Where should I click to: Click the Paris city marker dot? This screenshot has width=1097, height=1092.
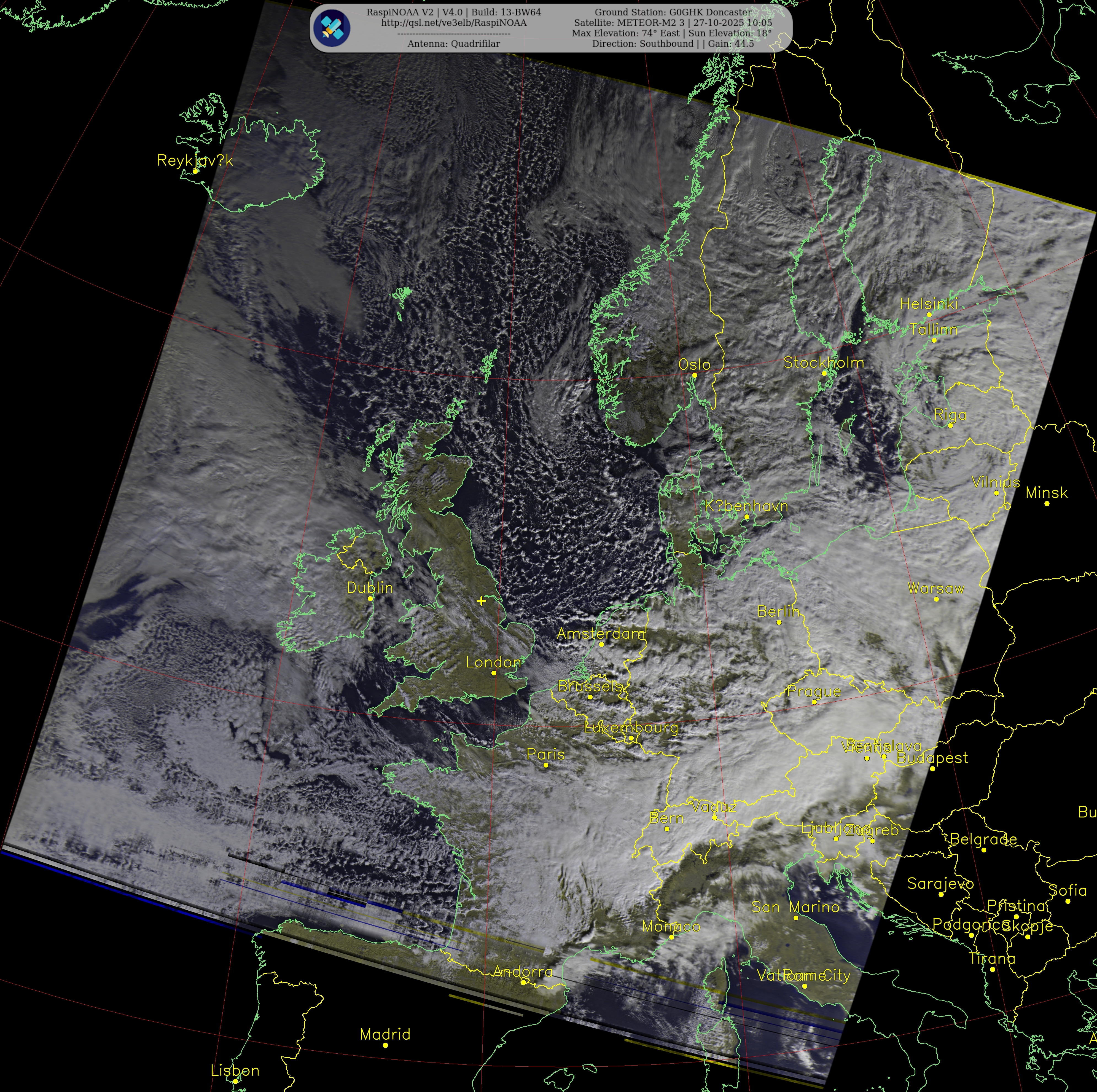(546, 765)
